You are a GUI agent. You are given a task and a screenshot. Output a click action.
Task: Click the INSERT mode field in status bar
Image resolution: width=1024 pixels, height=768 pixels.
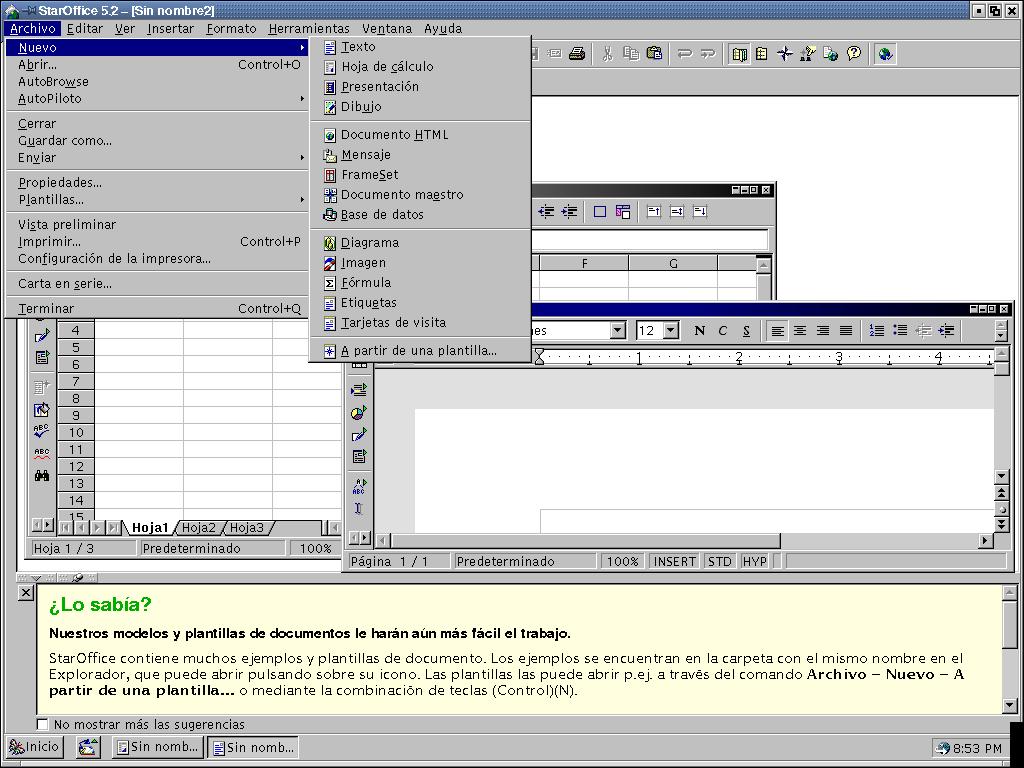tap(674, 561)
